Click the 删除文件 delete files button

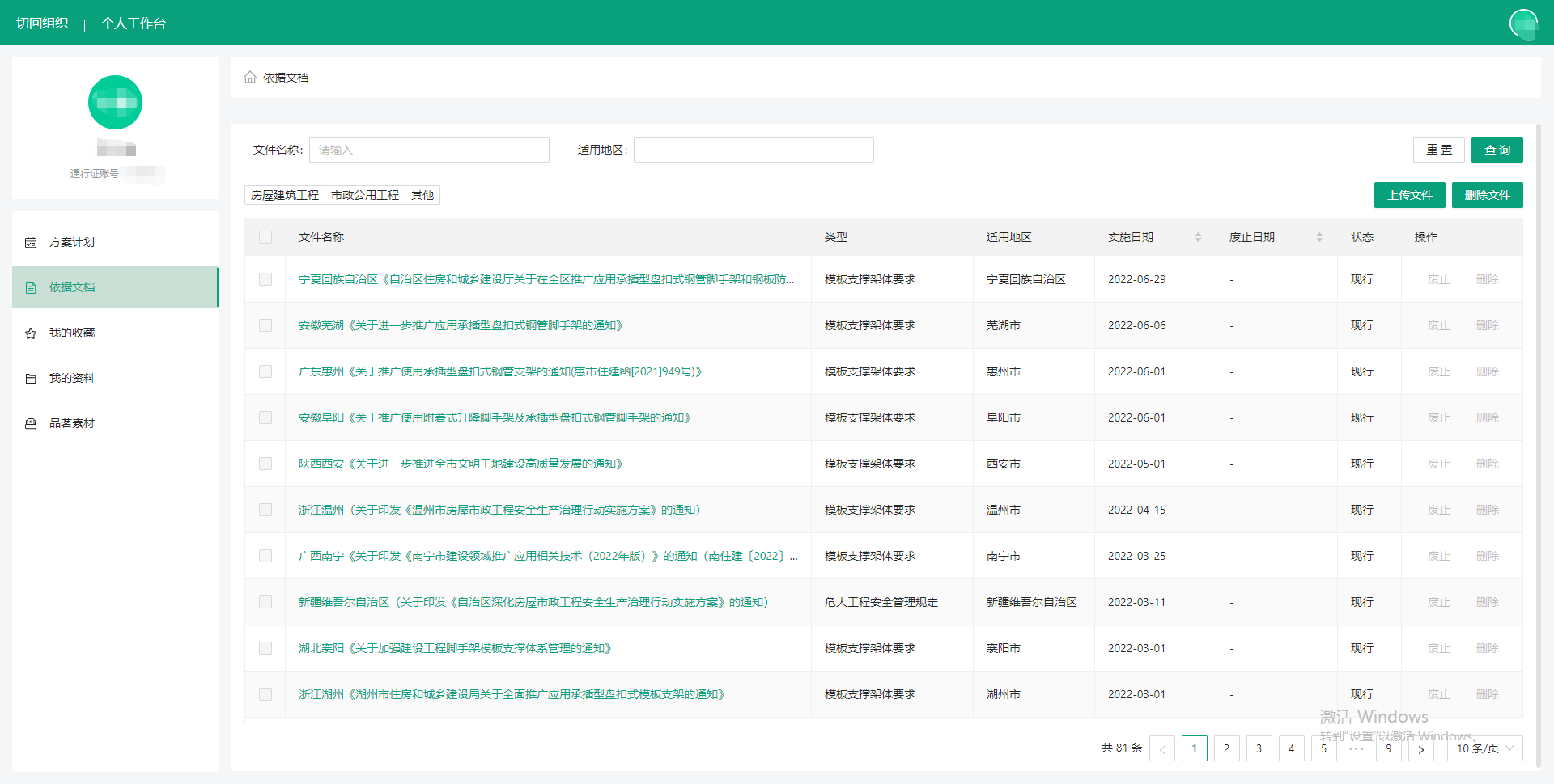(x=1488, y=195)
